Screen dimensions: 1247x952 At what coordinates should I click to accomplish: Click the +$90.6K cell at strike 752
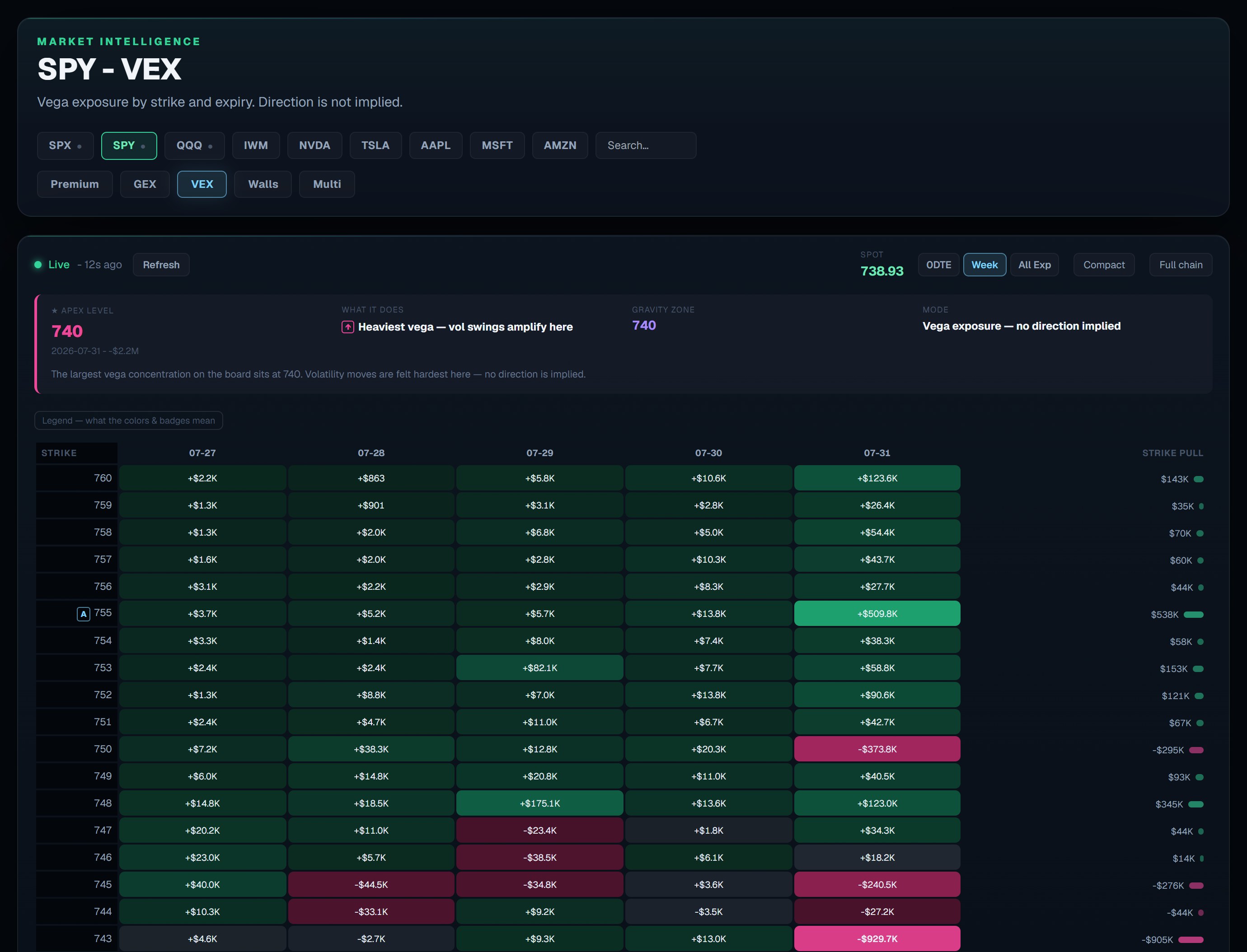coord(877,695)
